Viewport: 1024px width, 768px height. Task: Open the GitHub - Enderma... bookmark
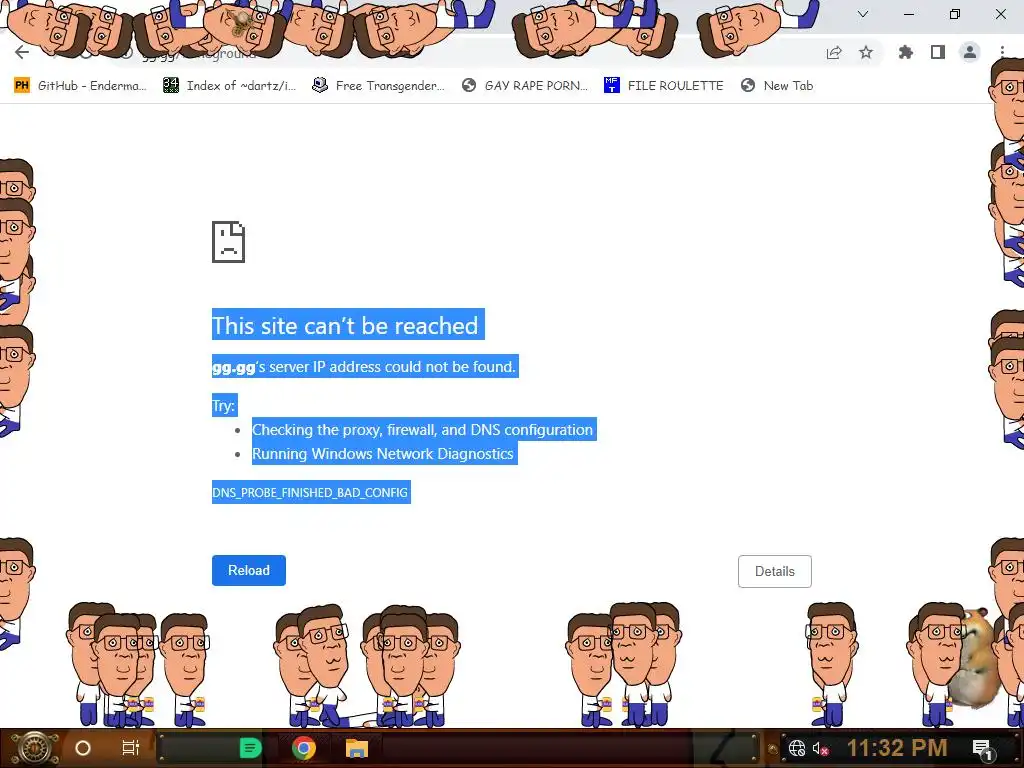click(x=80, y=86)
